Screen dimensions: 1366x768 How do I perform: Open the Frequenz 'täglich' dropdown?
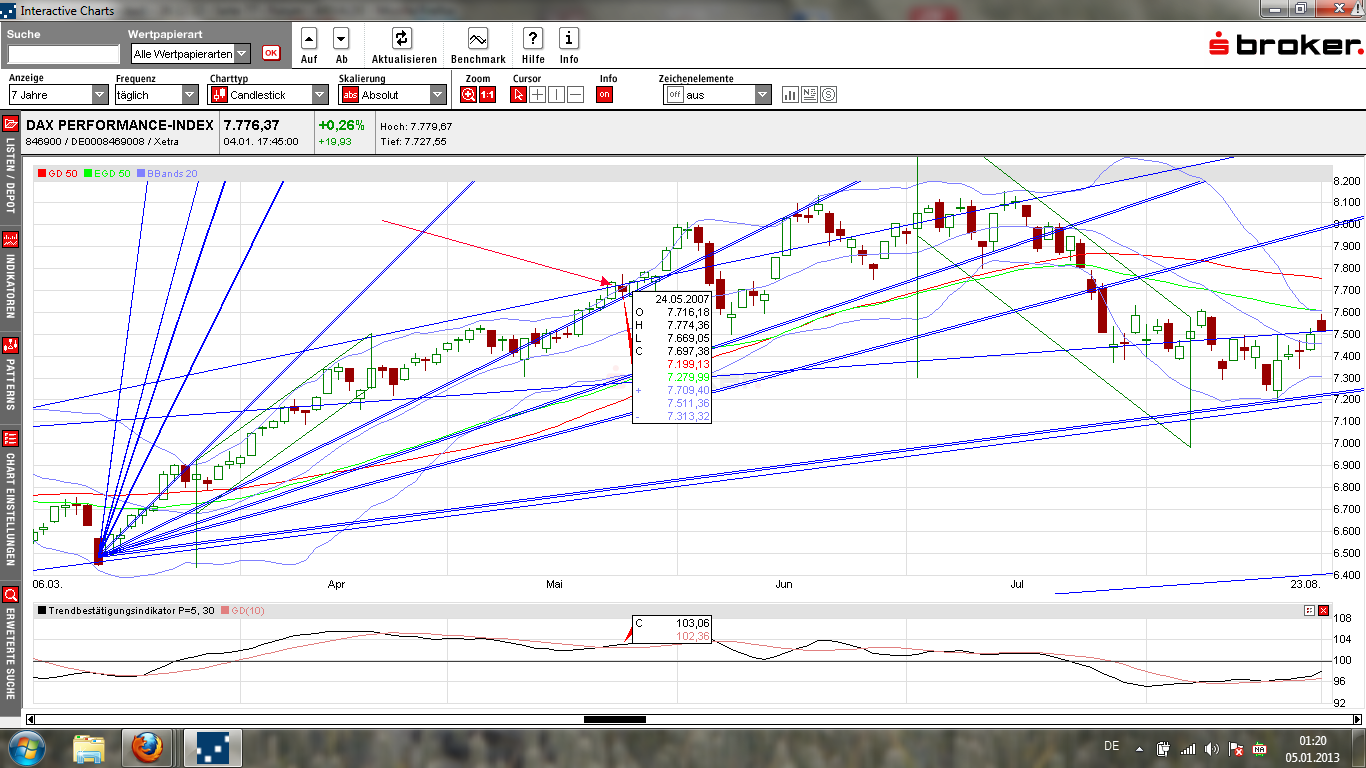tap(157, 95)
